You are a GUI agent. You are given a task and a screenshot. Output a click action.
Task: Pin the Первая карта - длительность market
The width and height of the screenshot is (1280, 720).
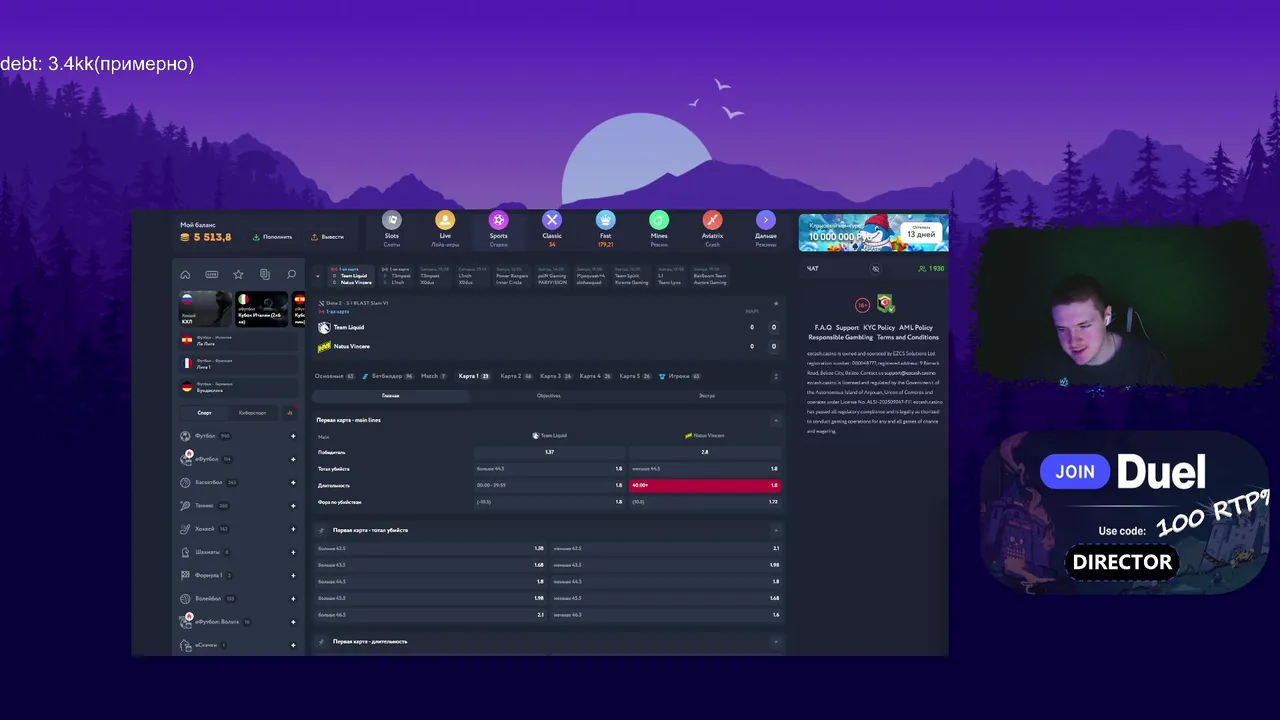click(321, 641)
